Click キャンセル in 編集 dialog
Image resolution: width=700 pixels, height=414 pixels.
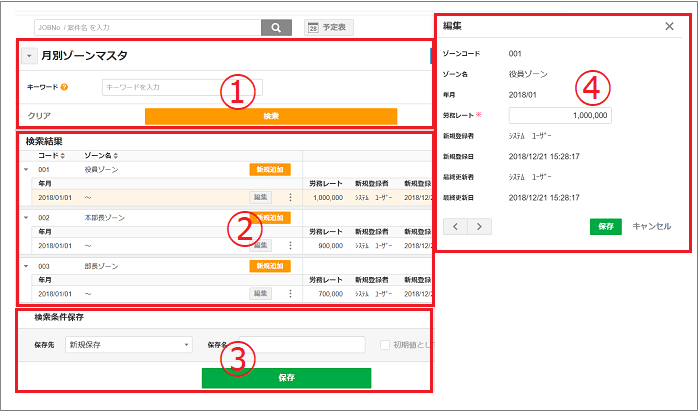click(652, 226)
